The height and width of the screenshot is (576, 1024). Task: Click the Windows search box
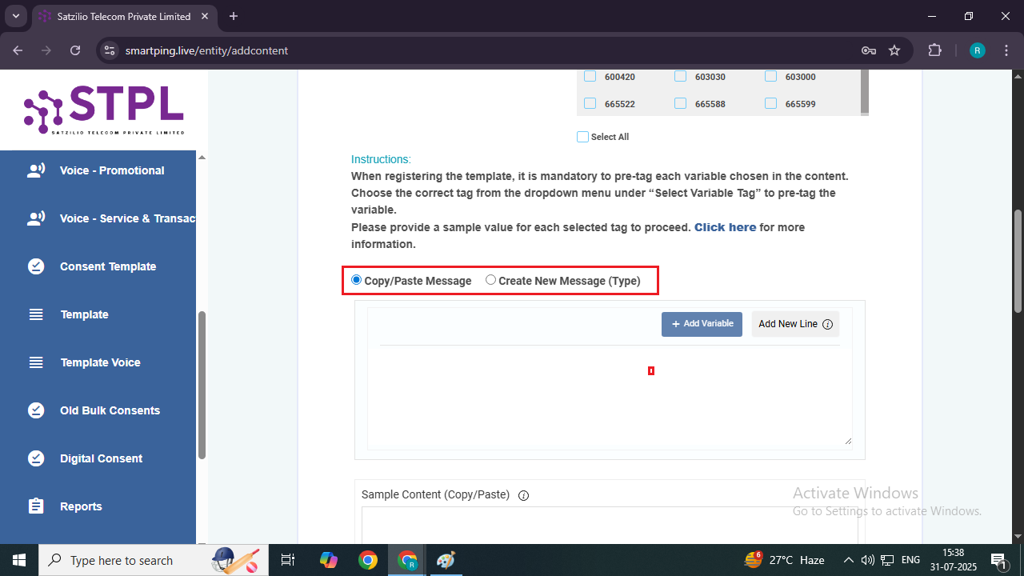pyautogui.click(x=153, y=560)
